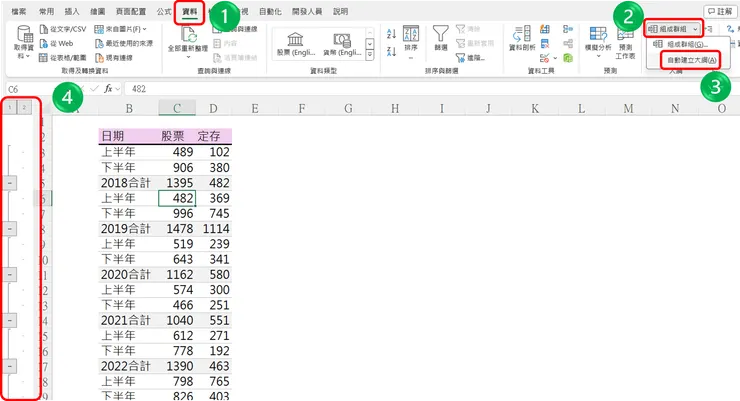Import data from Text/CSV (從文字/CSV)

(x=63, y=29)
